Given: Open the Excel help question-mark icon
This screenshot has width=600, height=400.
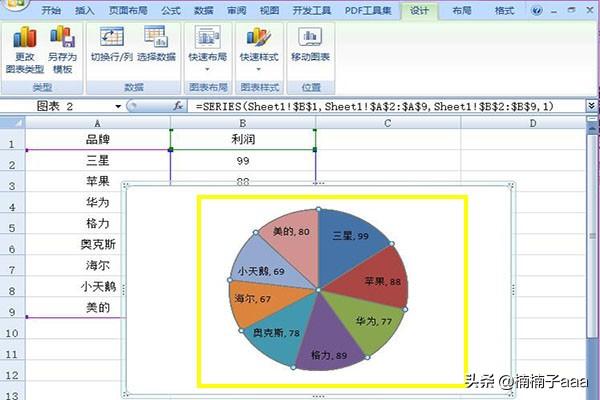Looking at the screenshot, I should [536, 10].
